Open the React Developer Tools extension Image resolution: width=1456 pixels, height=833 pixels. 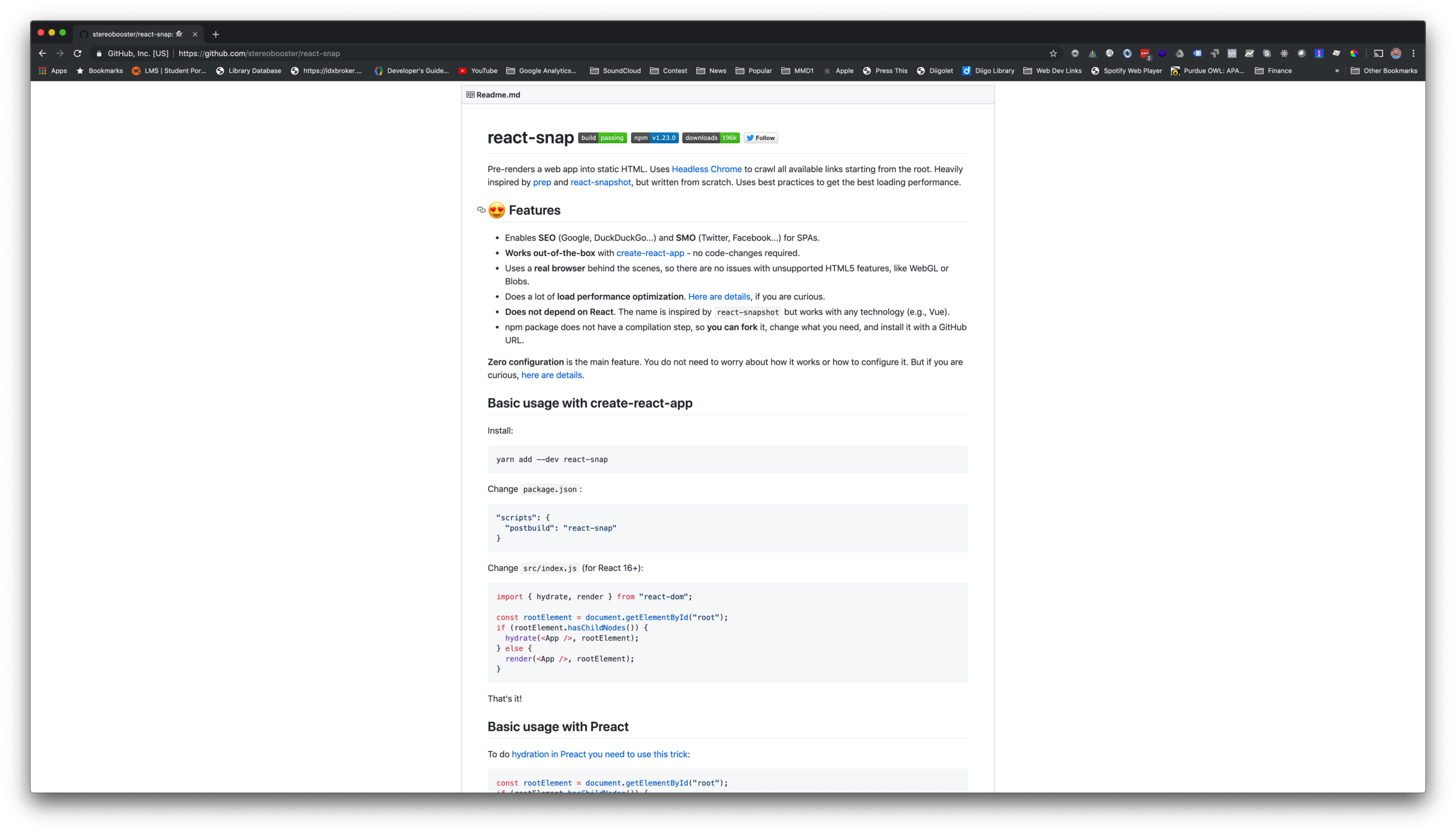(x=1284, y=54)
